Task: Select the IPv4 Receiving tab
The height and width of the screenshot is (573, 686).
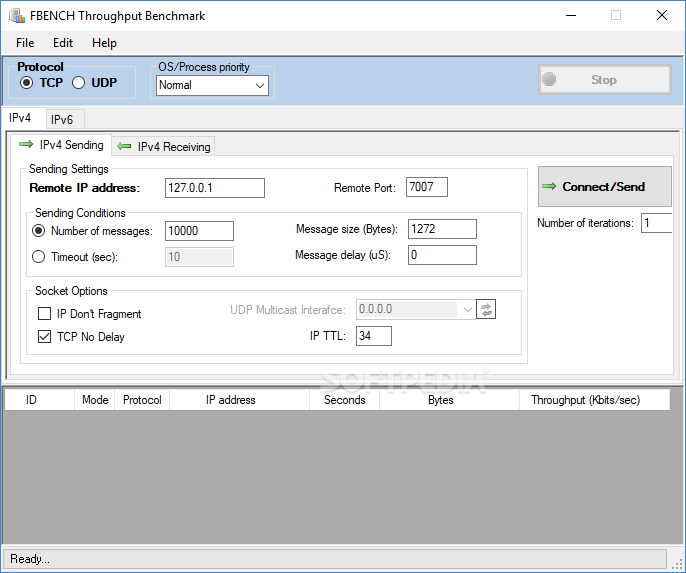Action: pos(164,147)
